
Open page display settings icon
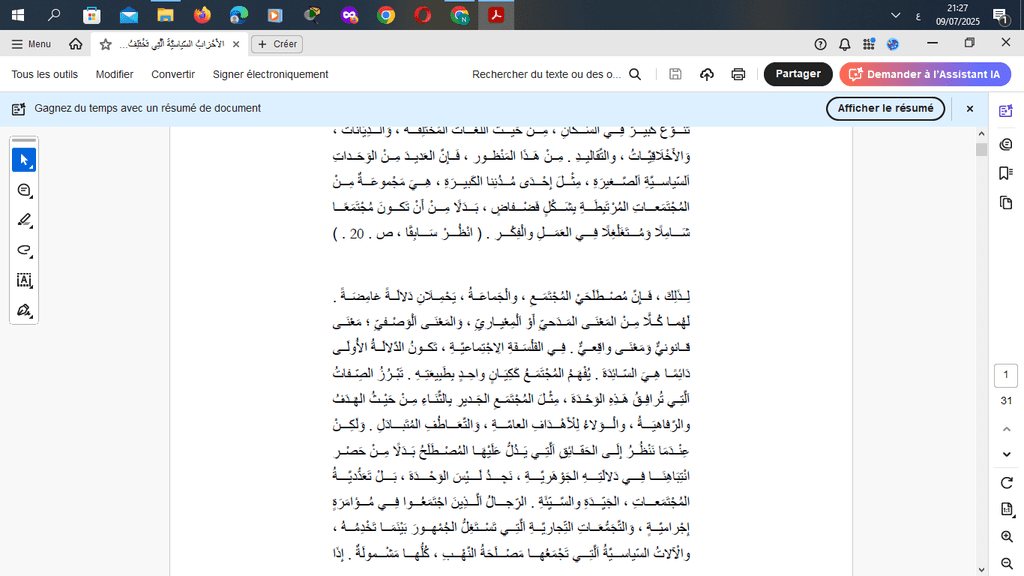click(x=1006, y=509)
